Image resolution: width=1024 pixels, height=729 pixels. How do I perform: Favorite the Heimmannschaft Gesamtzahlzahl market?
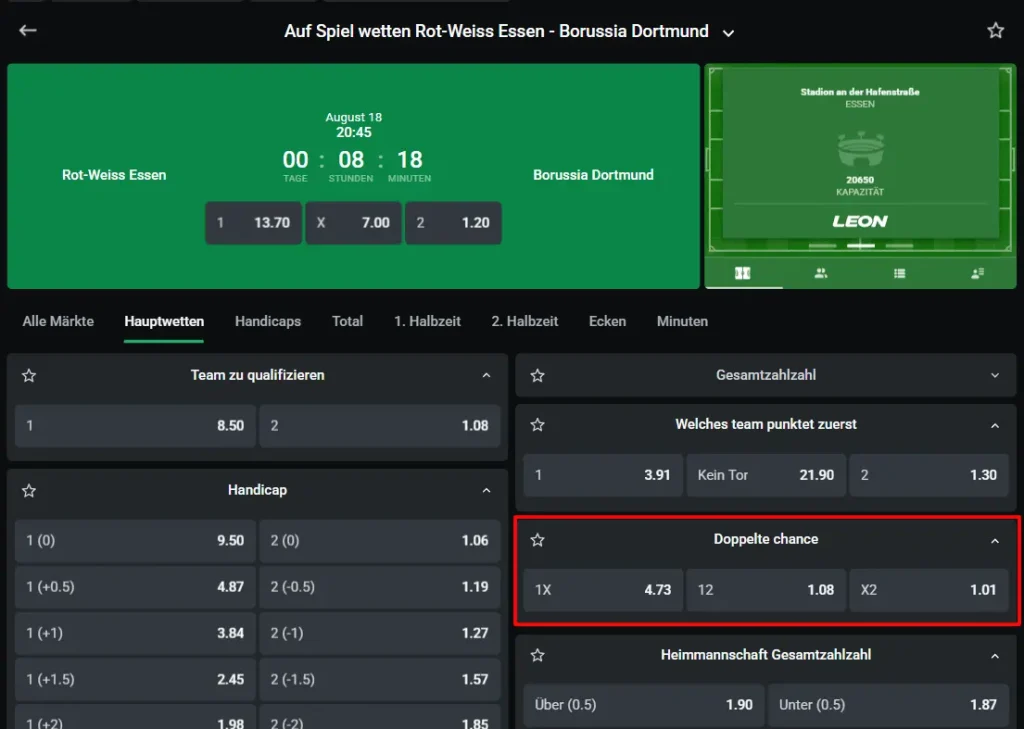click(537, 655)
